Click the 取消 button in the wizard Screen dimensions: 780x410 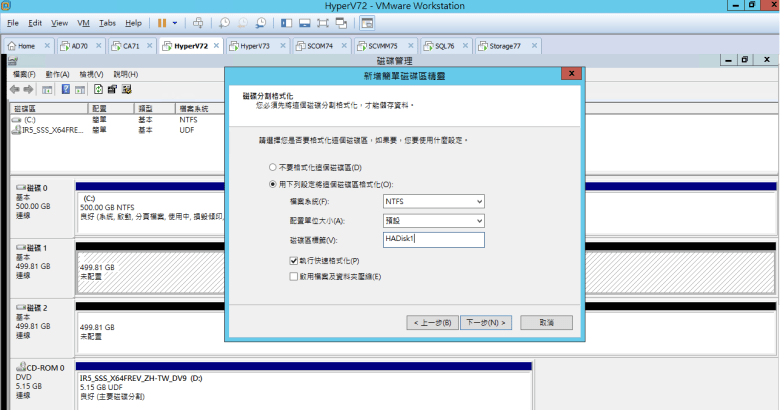point(546,322)
